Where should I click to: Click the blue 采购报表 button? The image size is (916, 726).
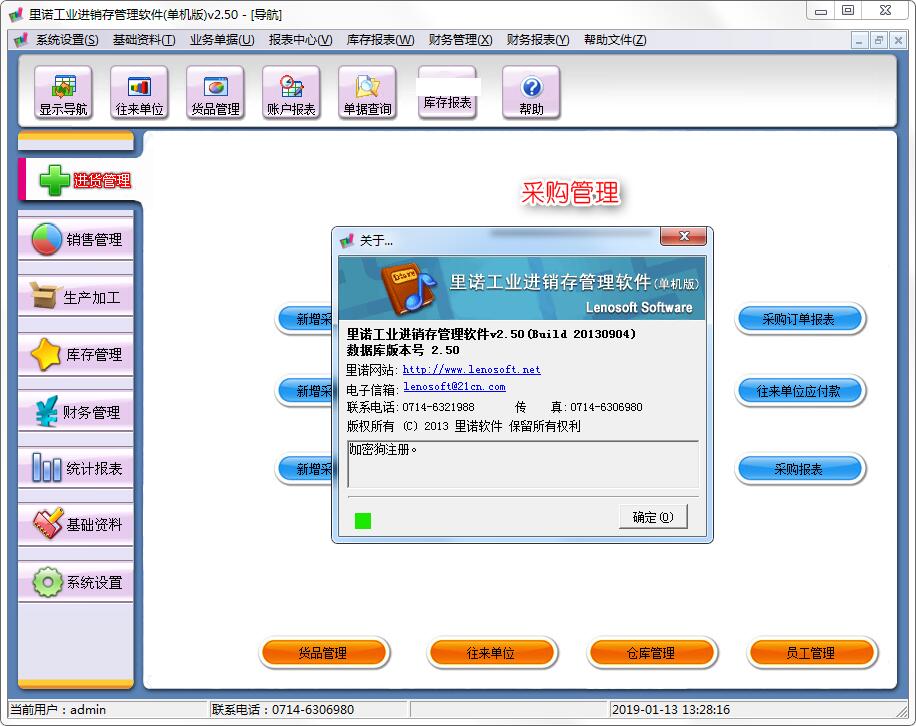(x=799, y=469)
